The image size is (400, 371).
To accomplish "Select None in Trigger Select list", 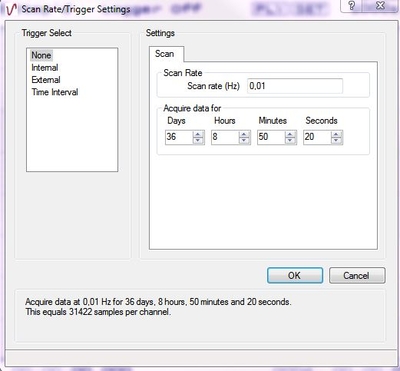I will pos(41,55).
